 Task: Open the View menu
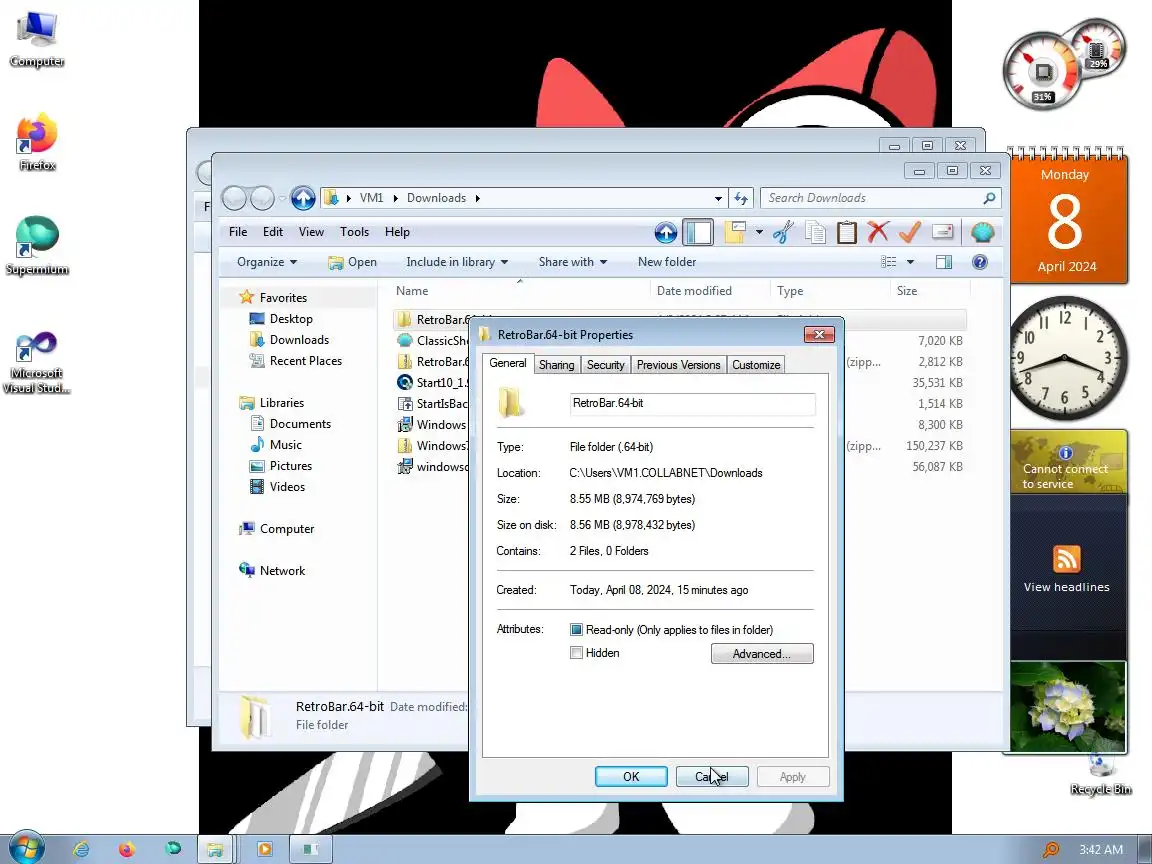[311, 232]
